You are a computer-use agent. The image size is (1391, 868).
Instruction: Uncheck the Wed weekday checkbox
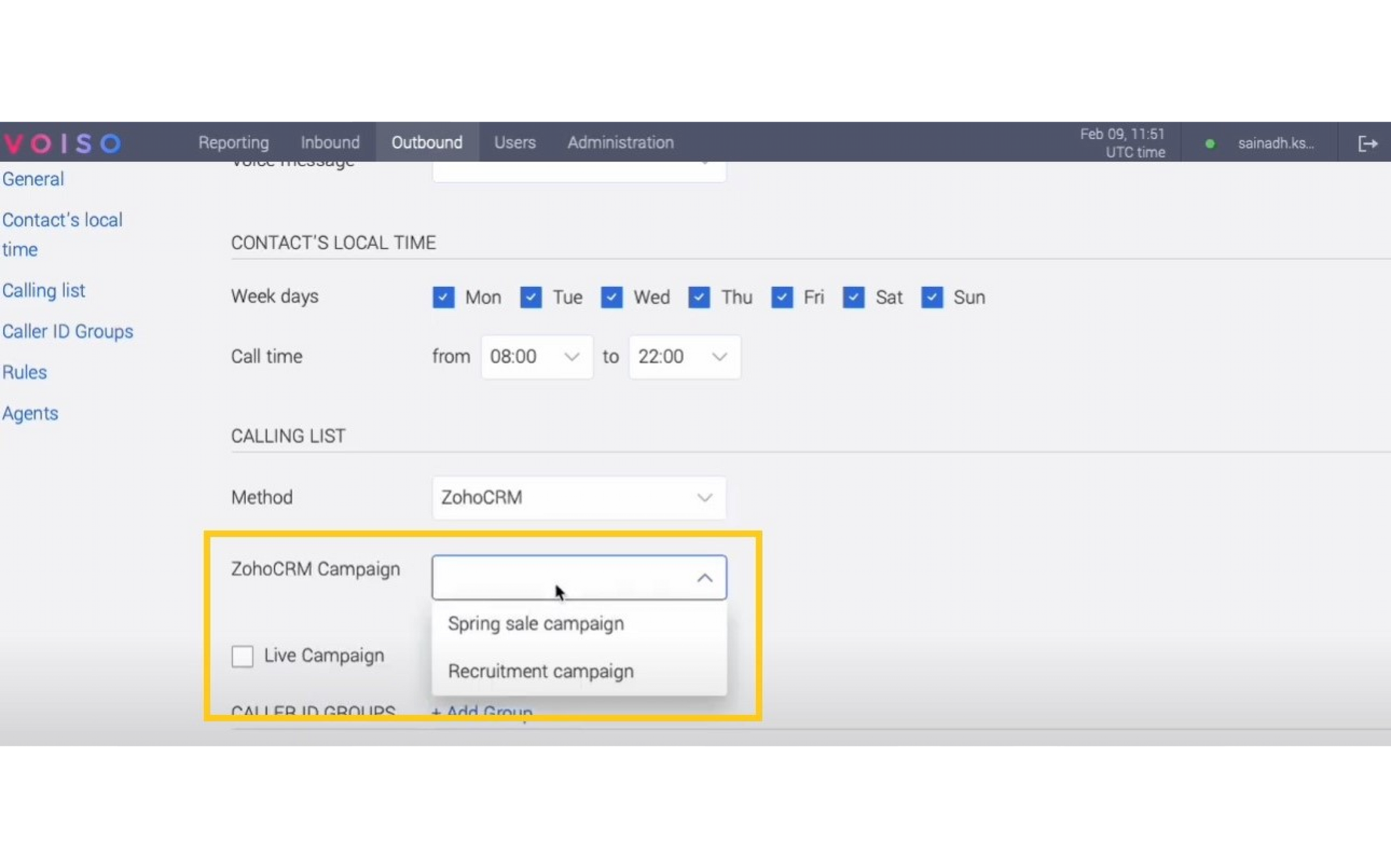tap(611, 297)
